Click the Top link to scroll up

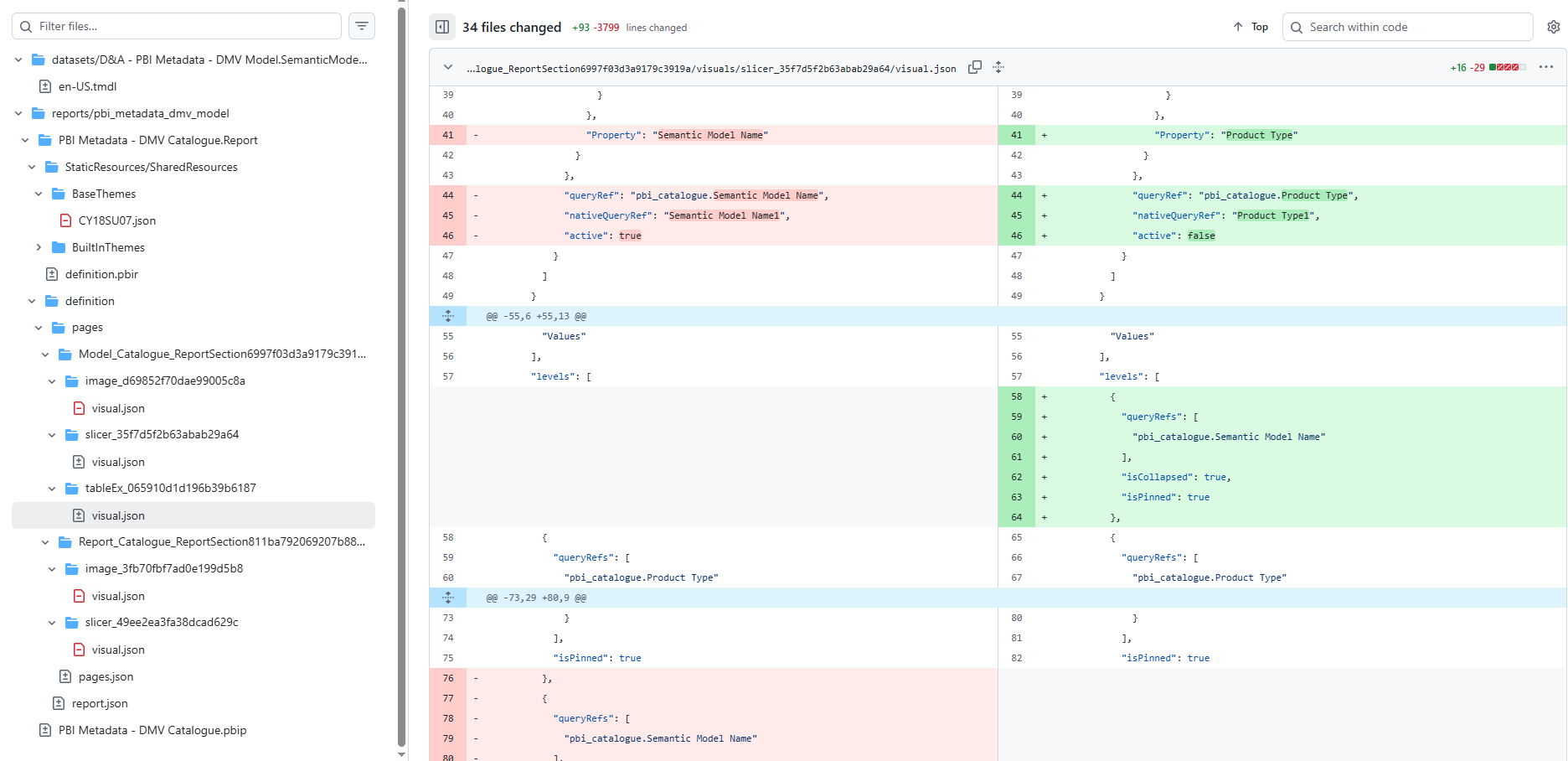click(1250, 26)
